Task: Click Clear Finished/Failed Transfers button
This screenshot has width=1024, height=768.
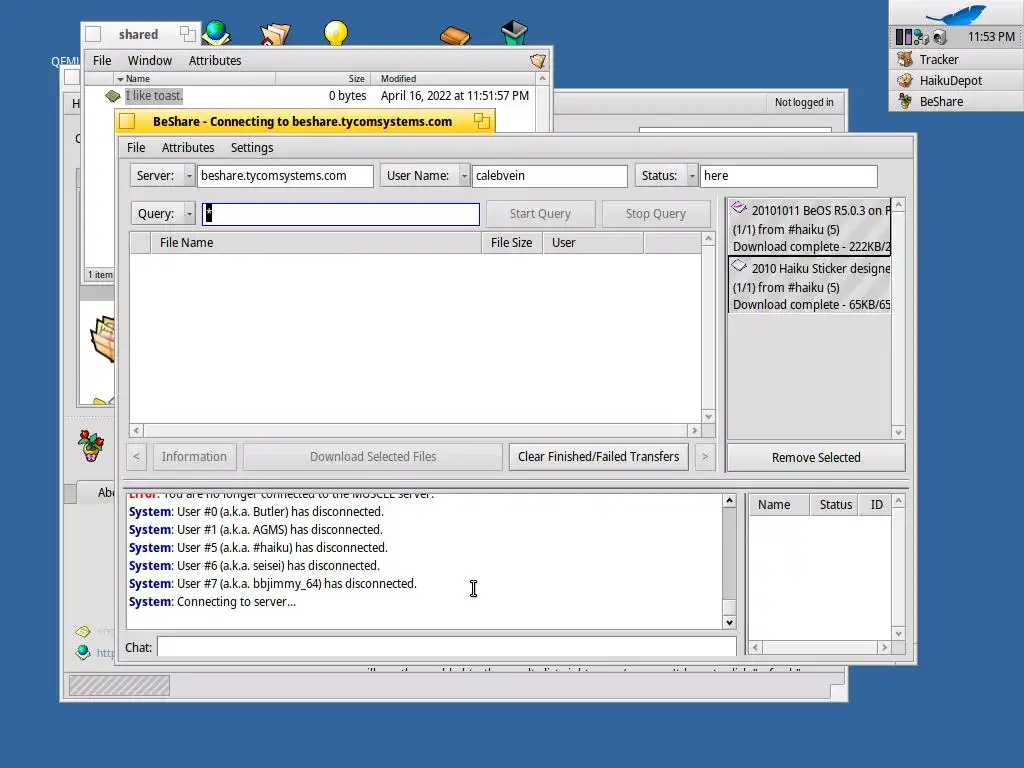Action: [598, 456]
